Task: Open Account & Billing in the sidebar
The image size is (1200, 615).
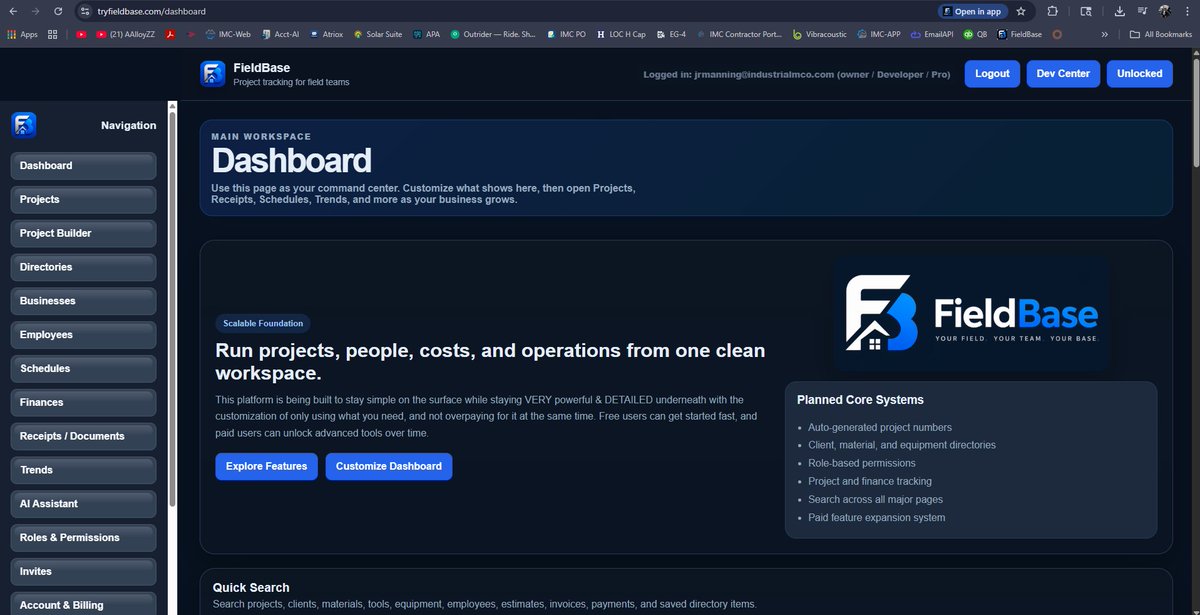Action: tap(83, 604)
